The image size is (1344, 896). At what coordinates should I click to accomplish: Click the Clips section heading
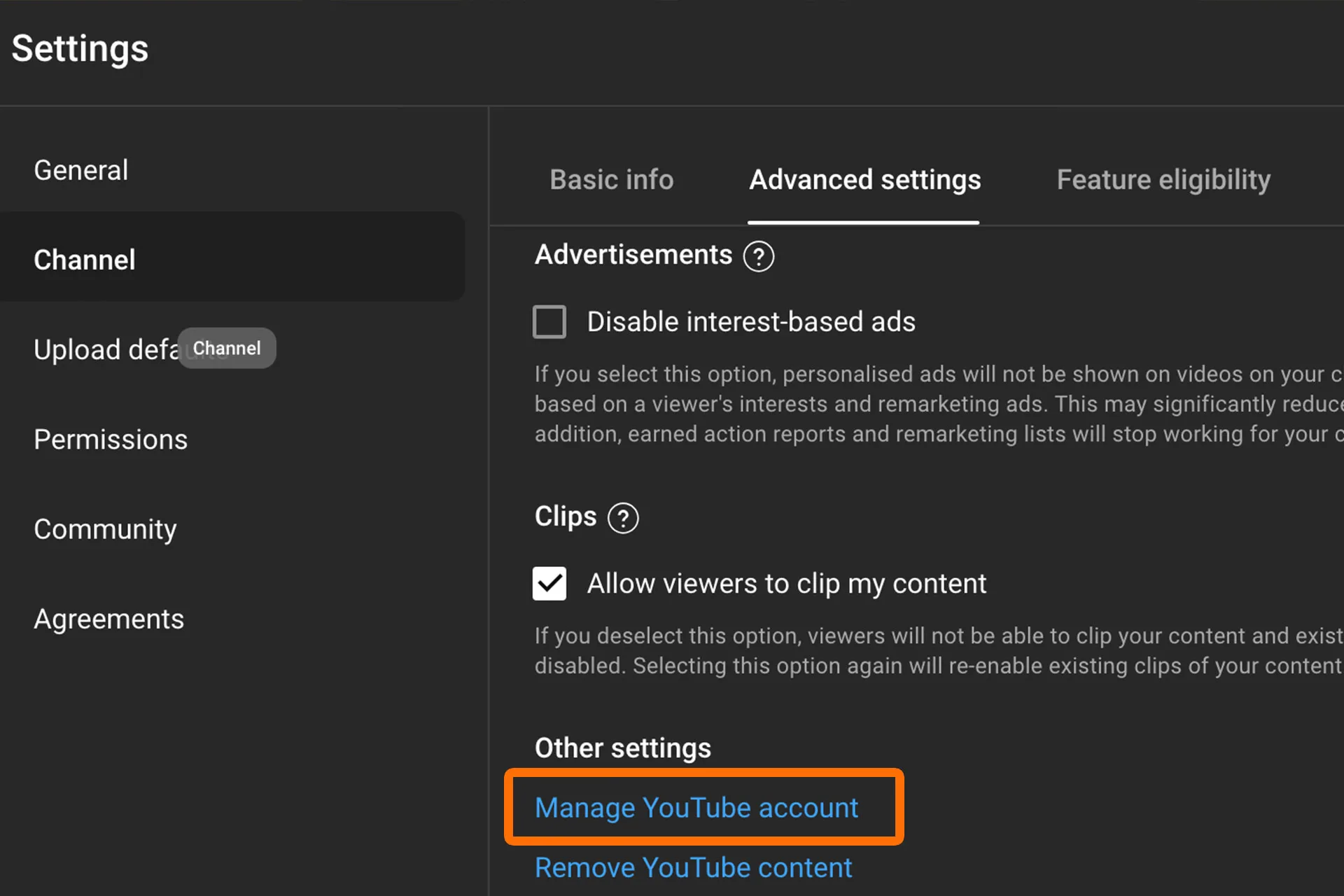[566, 517]
